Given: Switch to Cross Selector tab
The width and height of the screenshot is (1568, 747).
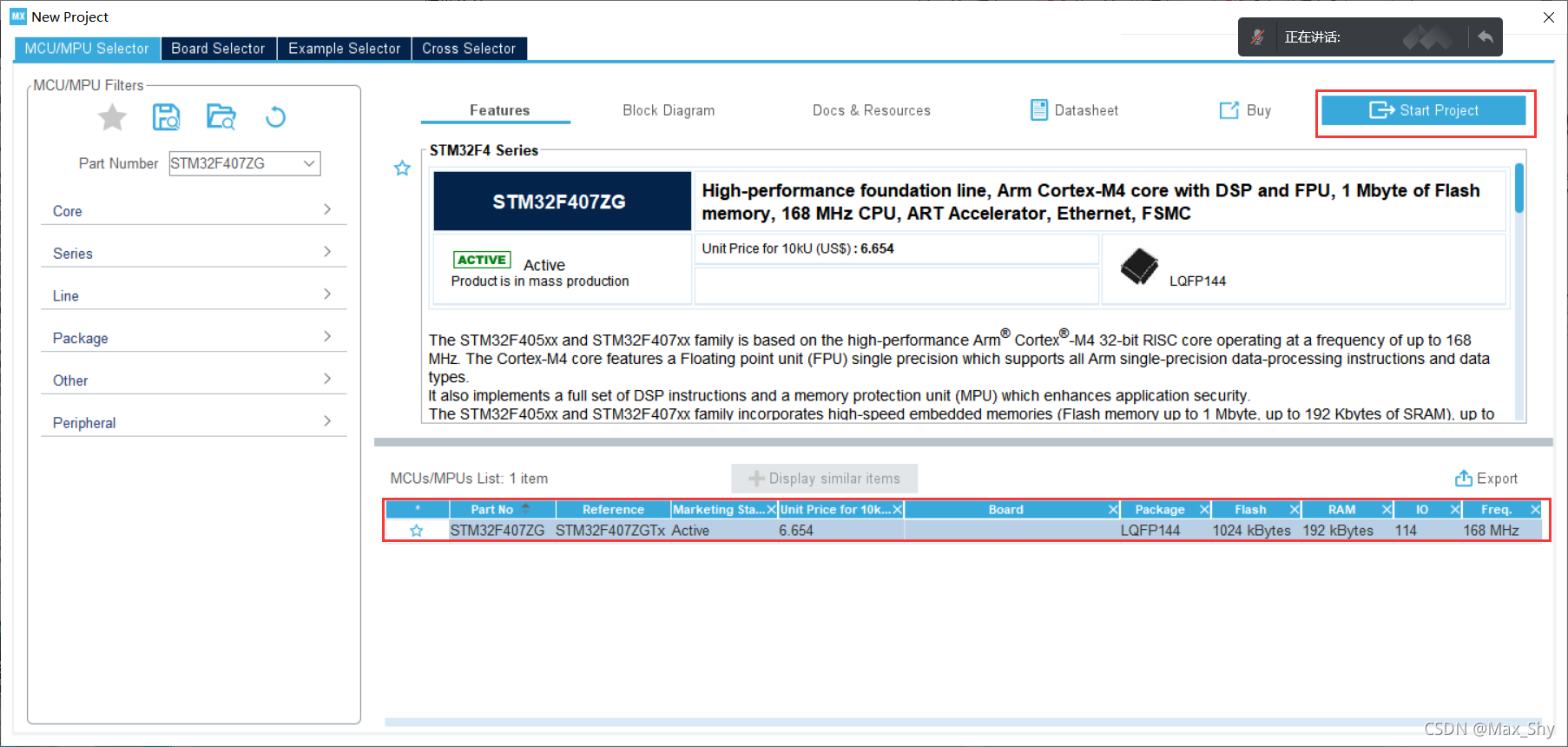Looking at the screenshot, I should 469,49.
